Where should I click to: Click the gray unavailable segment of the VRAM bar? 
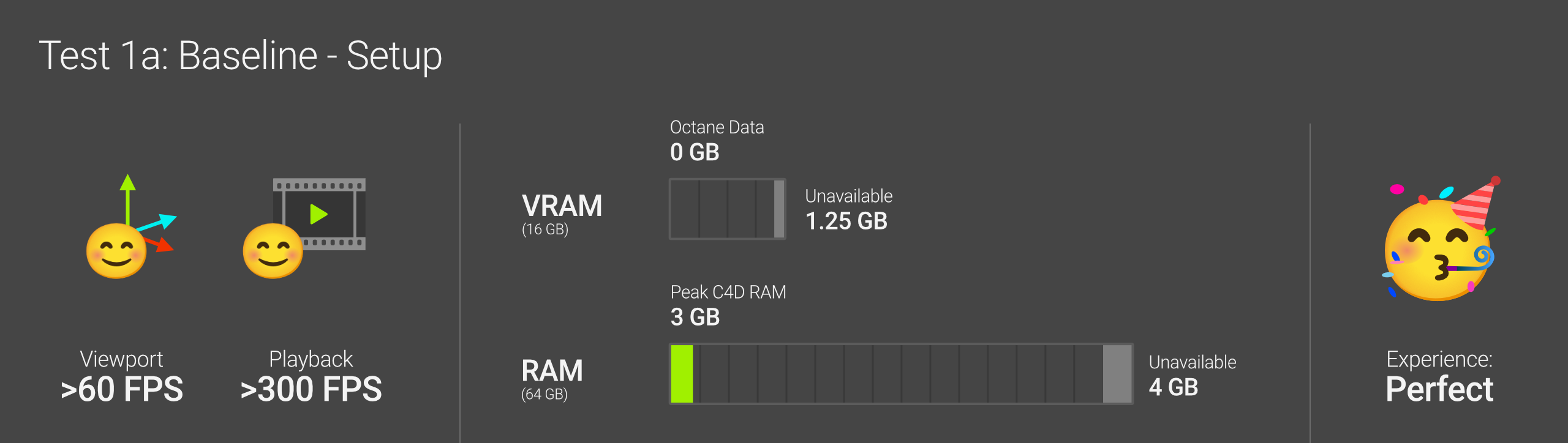pyautogui.click(x=779, y=209)
